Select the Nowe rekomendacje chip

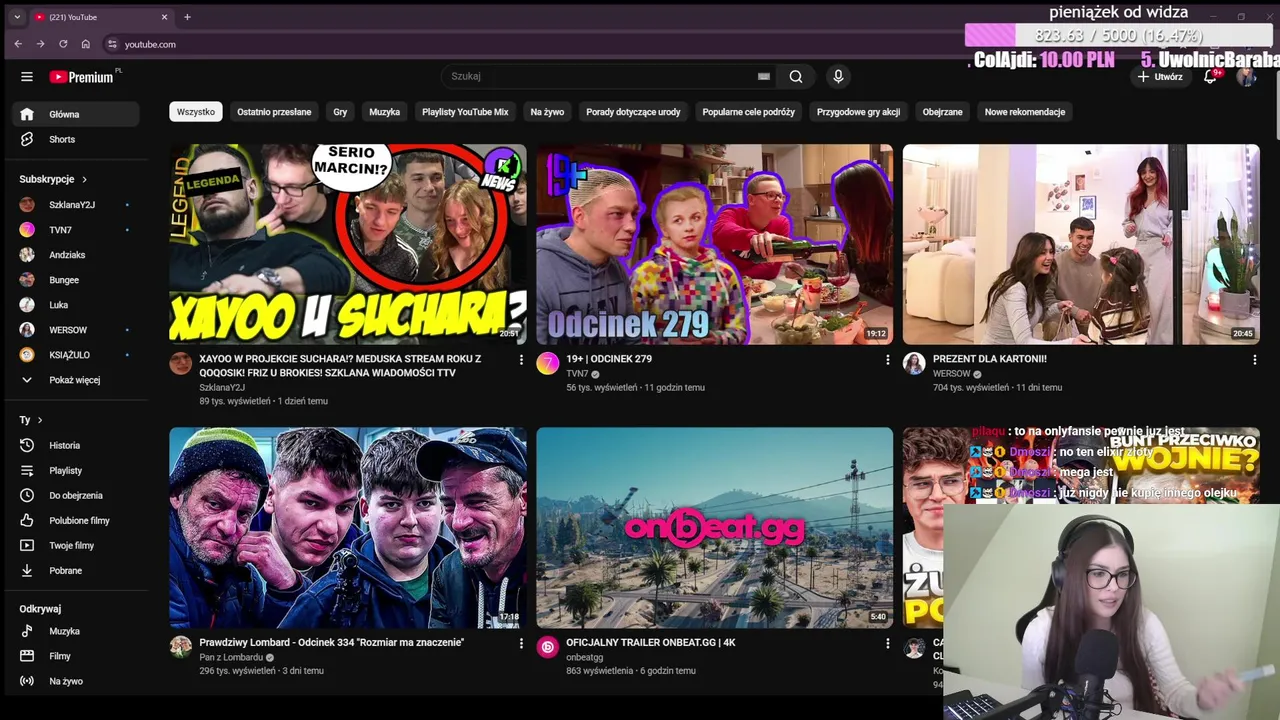pos(1025,112)
